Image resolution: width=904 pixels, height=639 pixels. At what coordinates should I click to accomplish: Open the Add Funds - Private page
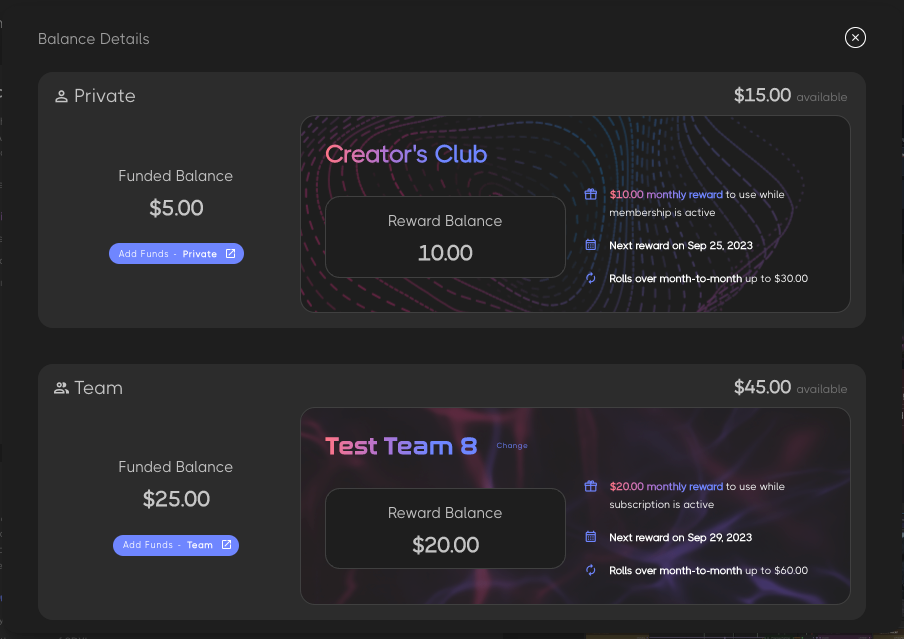(x=176, y=253)
